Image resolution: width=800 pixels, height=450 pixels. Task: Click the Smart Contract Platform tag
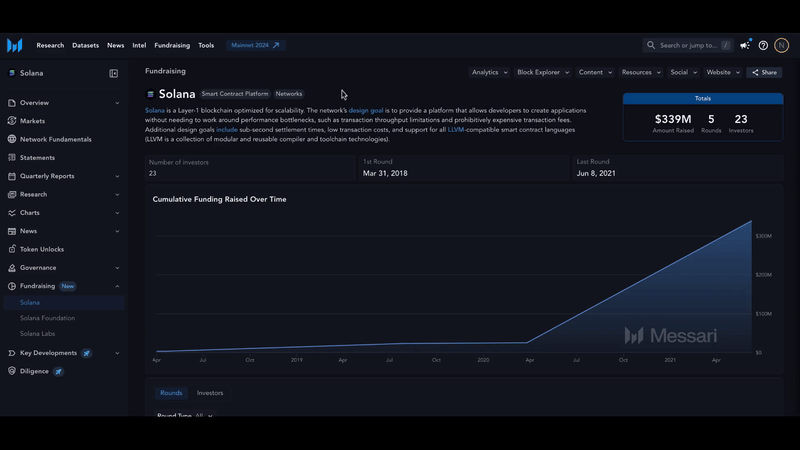(x=235, y=94)
